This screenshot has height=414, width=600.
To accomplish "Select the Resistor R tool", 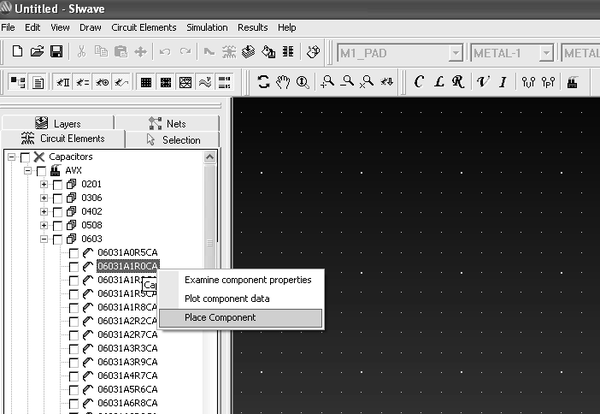I will [458, 81].
